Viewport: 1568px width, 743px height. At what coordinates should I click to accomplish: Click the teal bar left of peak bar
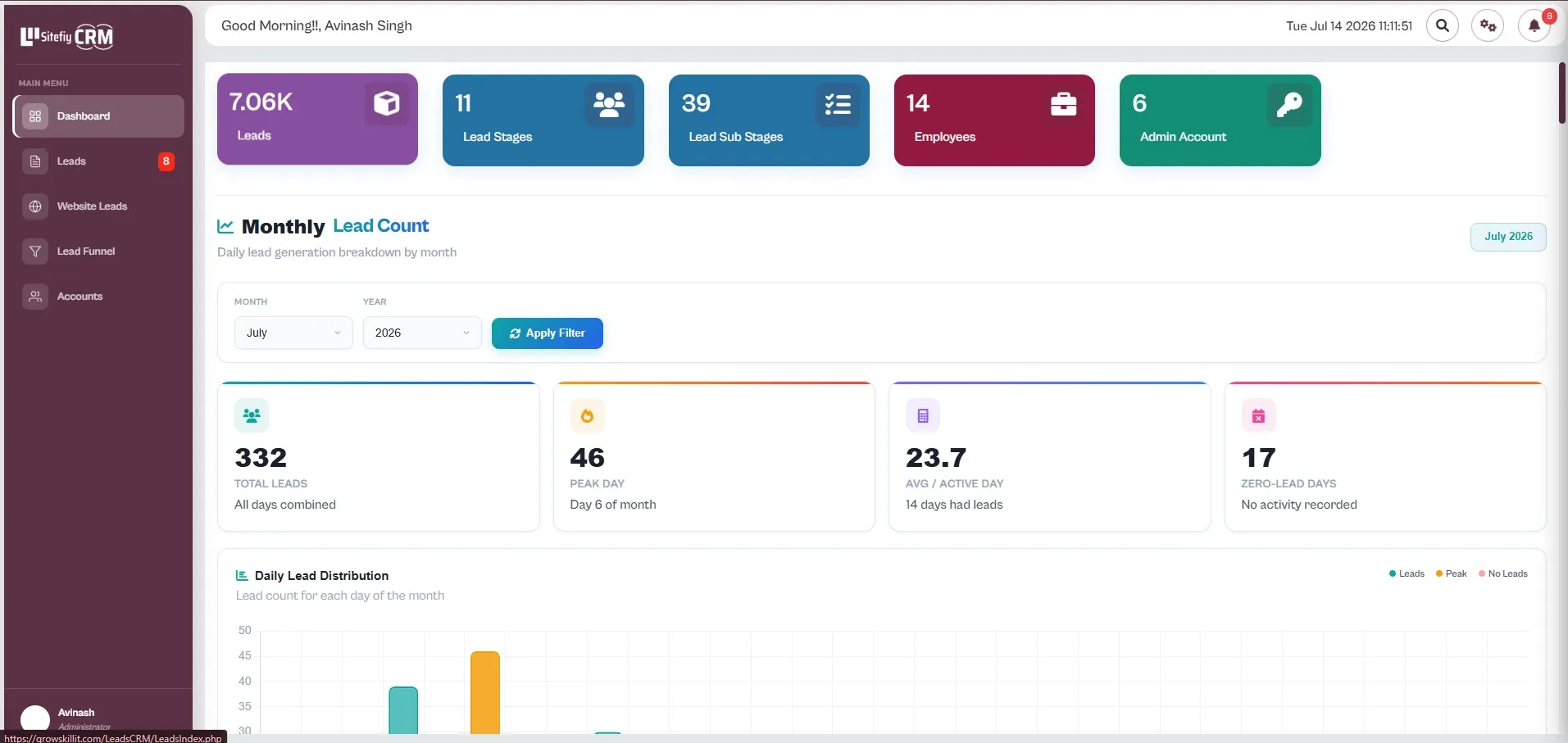tap(403, 710)
